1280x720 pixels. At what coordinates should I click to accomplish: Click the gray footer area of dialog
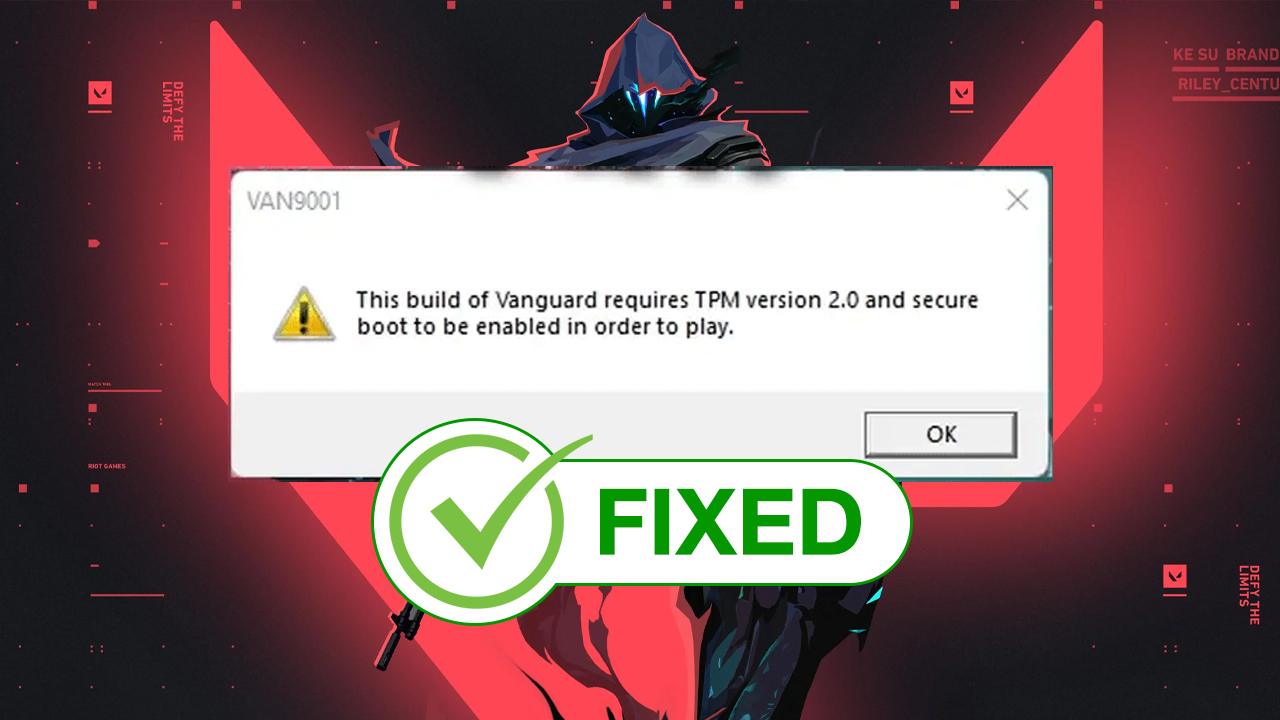point(640,432)
